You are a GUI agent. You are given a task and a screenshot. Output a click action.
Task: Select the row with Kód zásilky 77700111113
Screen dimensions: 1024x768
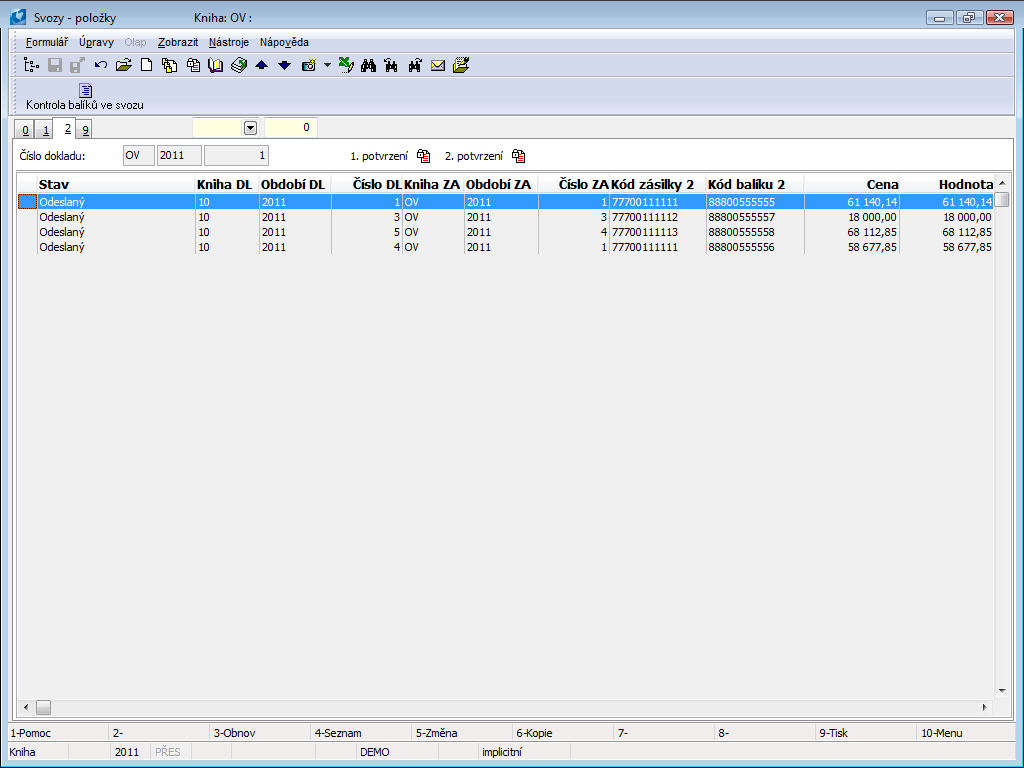[x=644, y=232]
